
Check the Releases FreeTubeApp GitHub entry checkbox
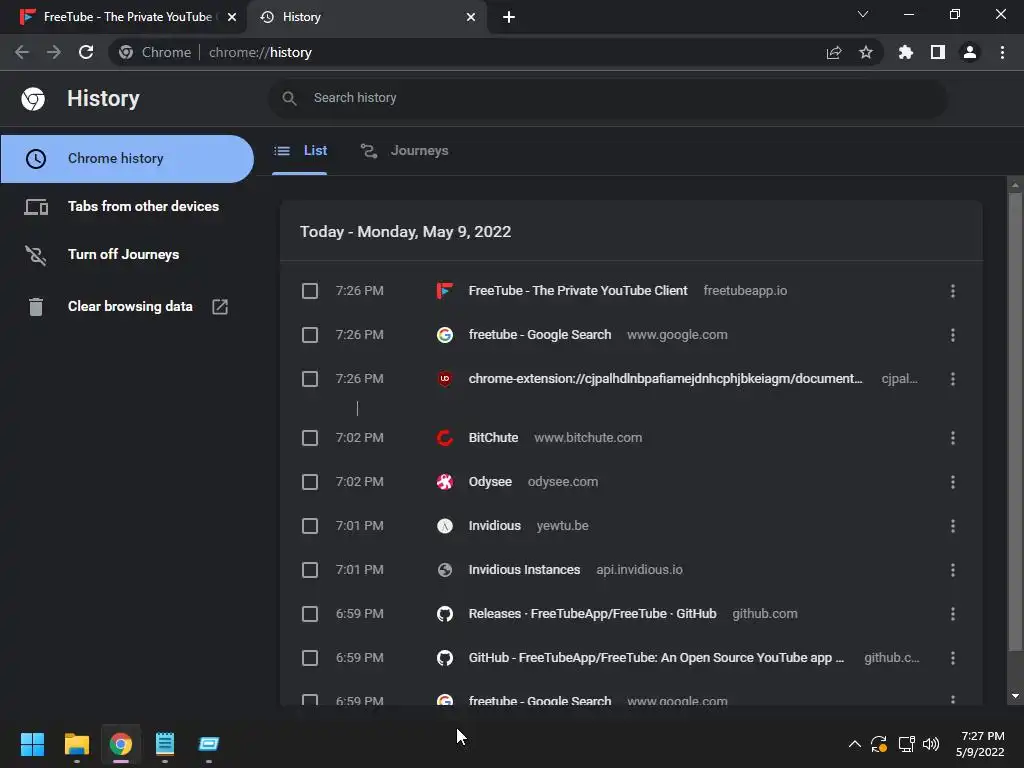(x=310, y=614)
